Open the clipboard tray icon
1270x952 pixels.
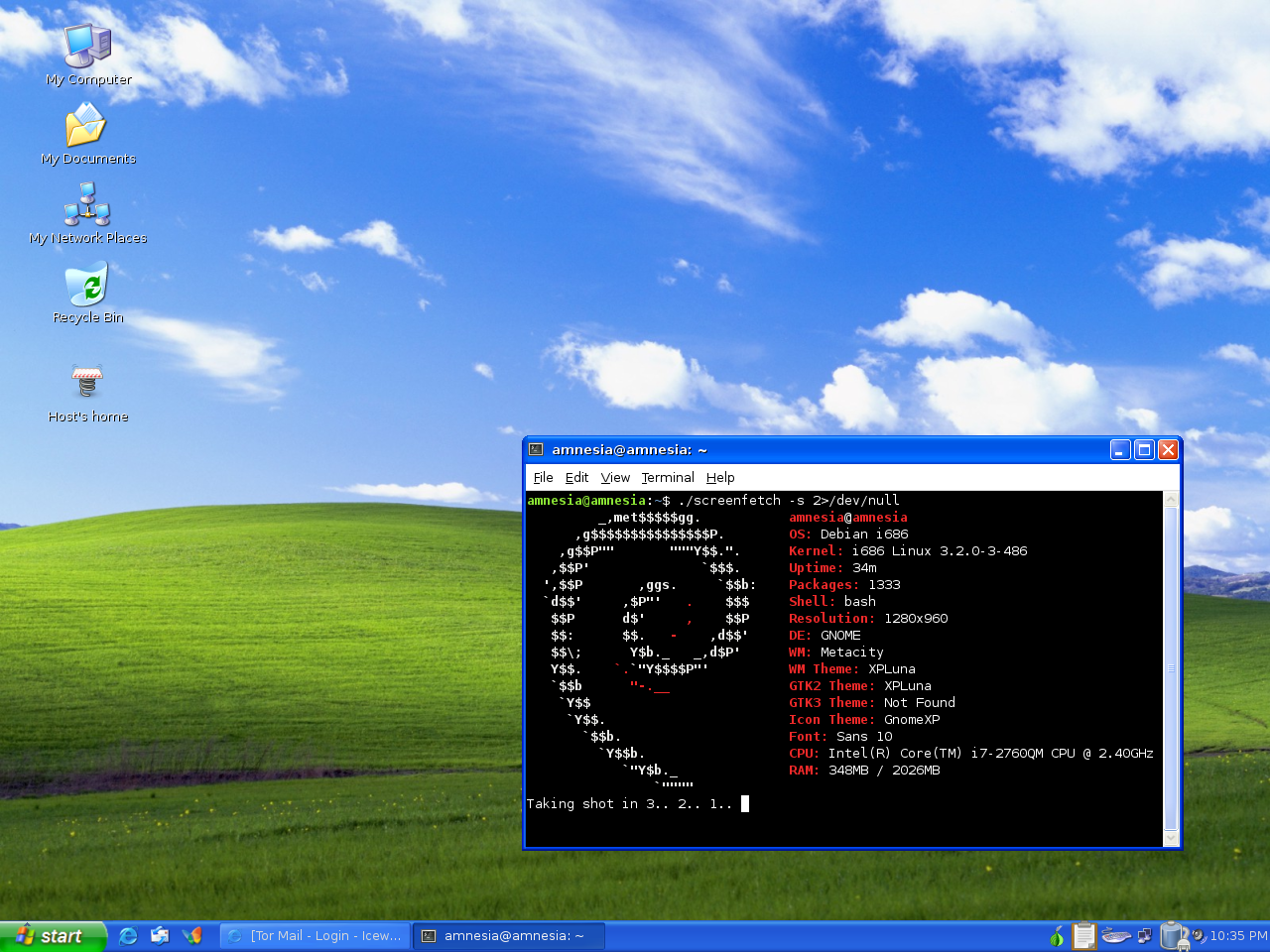(1084, 935)
